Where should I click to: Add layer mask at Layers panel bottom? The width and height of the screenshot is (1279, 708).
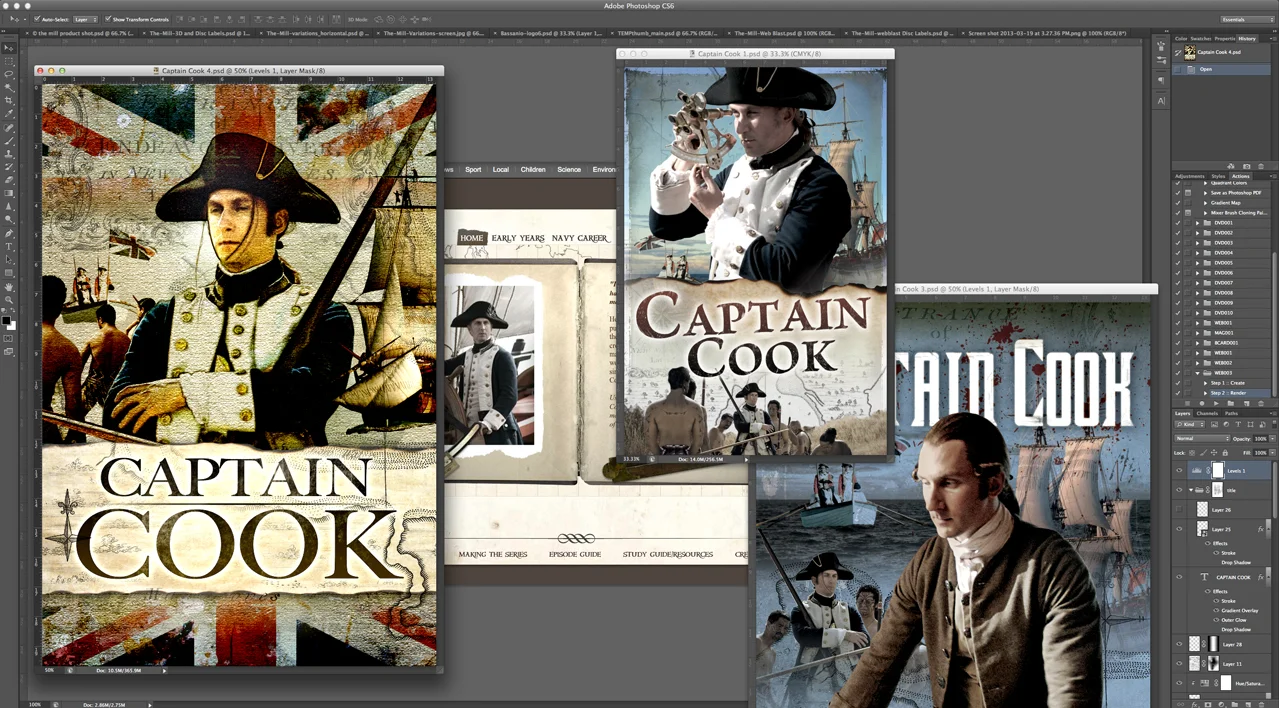pyautogui.click(x=1208, y=704)
